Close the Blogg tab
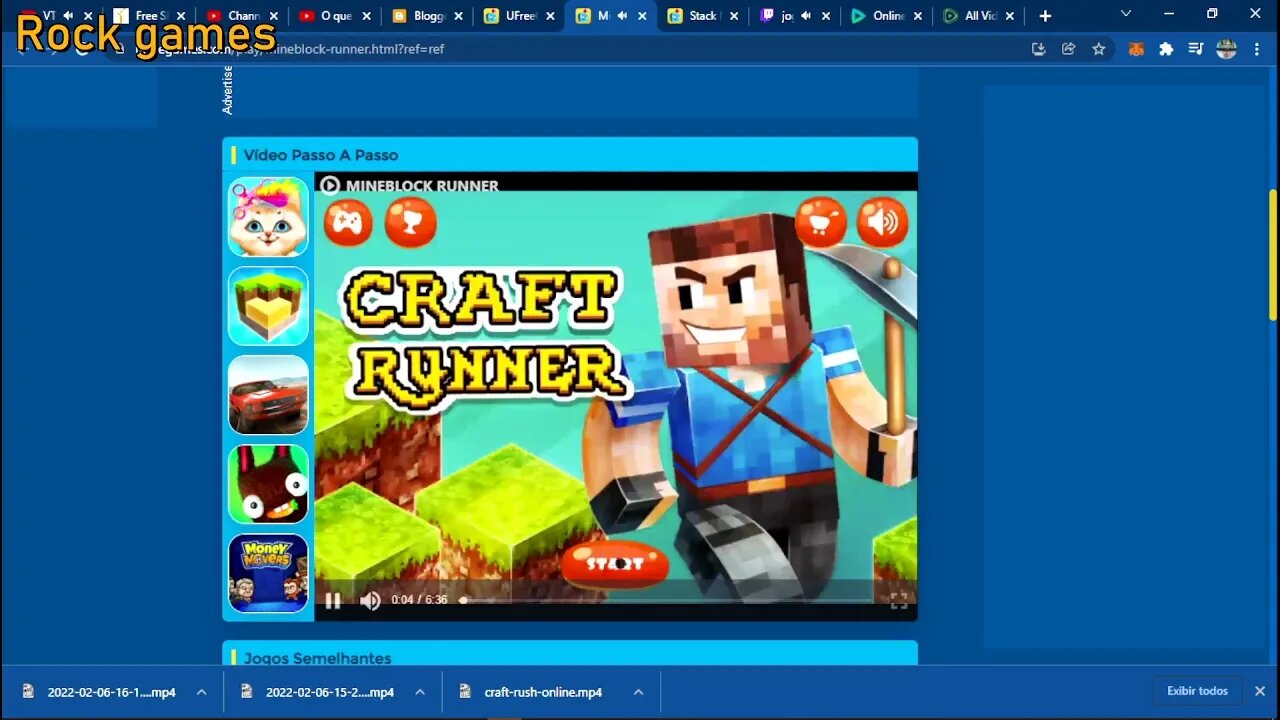This screenshot has height=720, width=1280. (458, 16)
